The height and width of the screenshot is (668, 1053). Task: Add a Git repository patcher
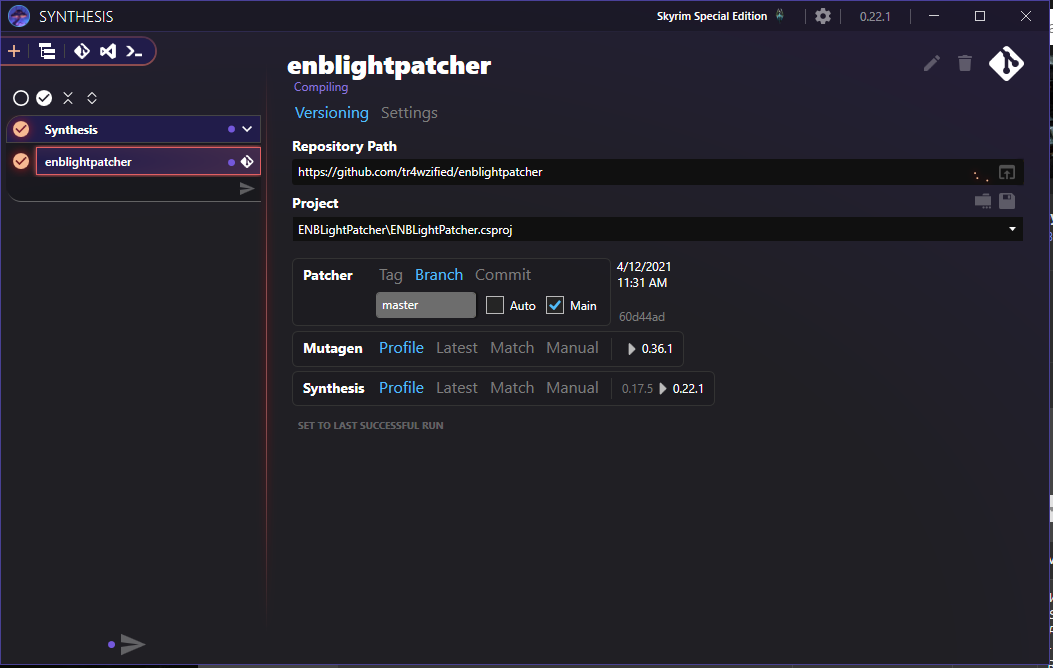point(82,51)
